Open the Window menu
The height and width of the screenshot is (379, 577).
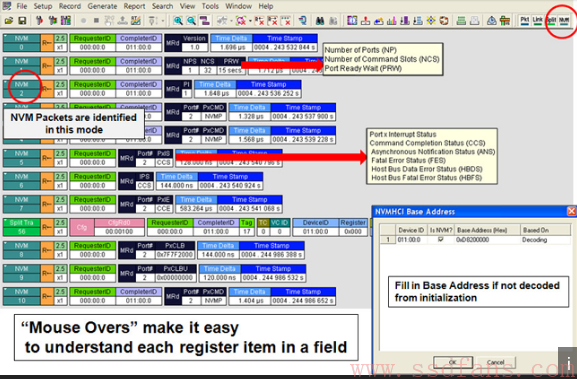click(238, 6)
